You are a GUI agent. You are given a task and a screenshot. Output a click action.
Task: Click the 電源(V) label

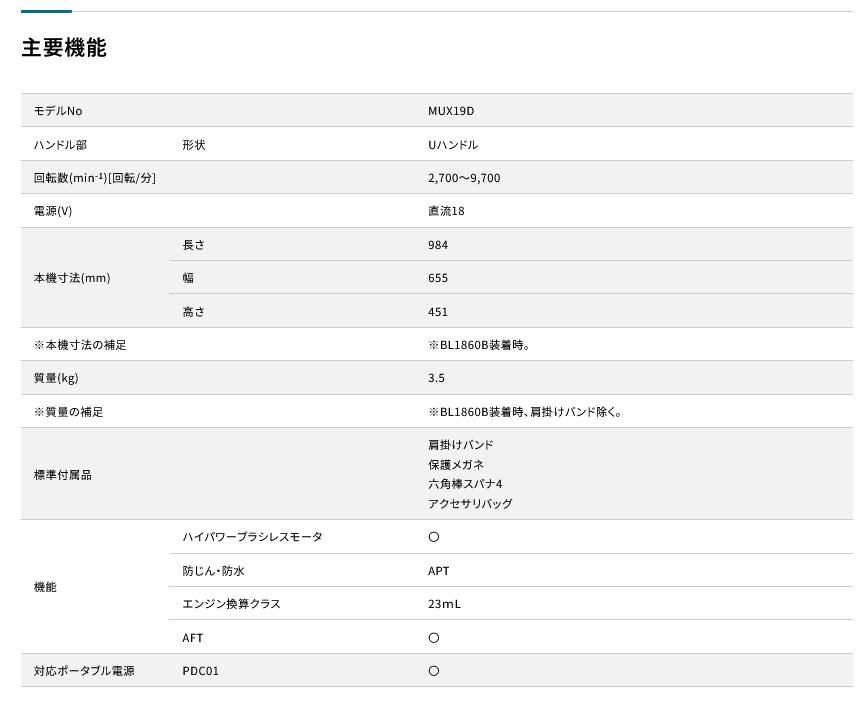pos(53,211)
